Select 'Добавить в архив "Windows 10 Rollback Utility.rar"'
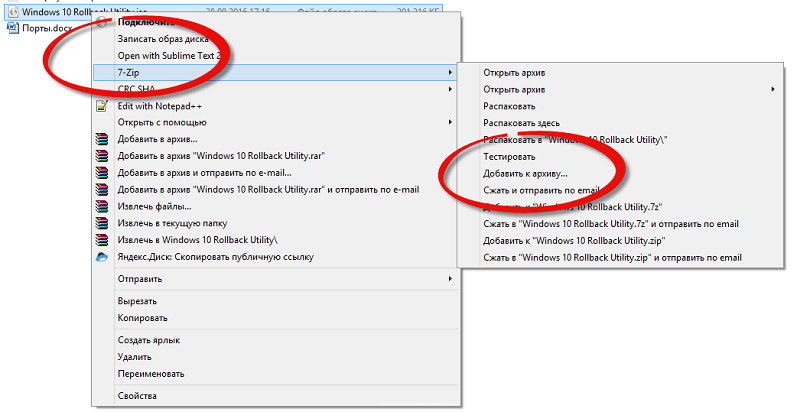Screen dimensions: 800x412 [x=221, y=156]
